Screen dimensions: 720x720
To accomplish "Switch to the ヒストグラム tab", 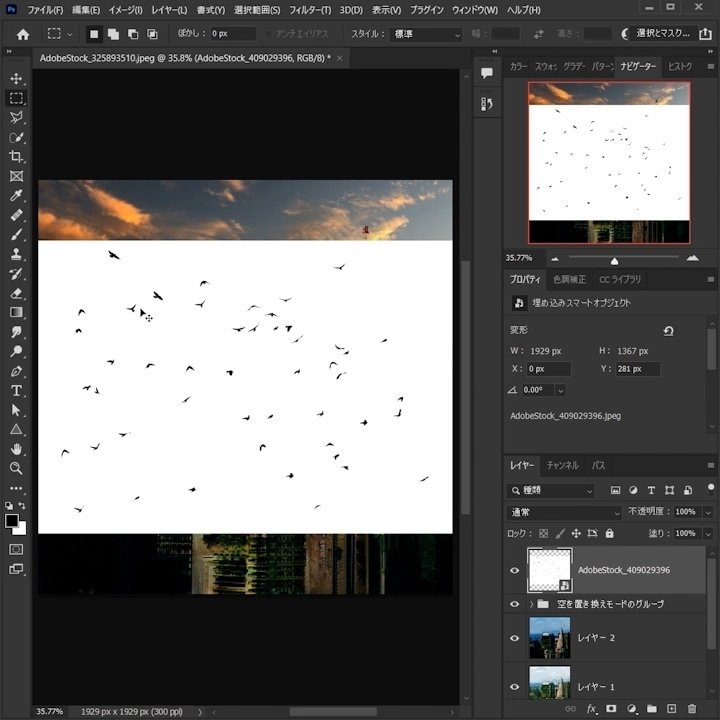I will 680,66.
